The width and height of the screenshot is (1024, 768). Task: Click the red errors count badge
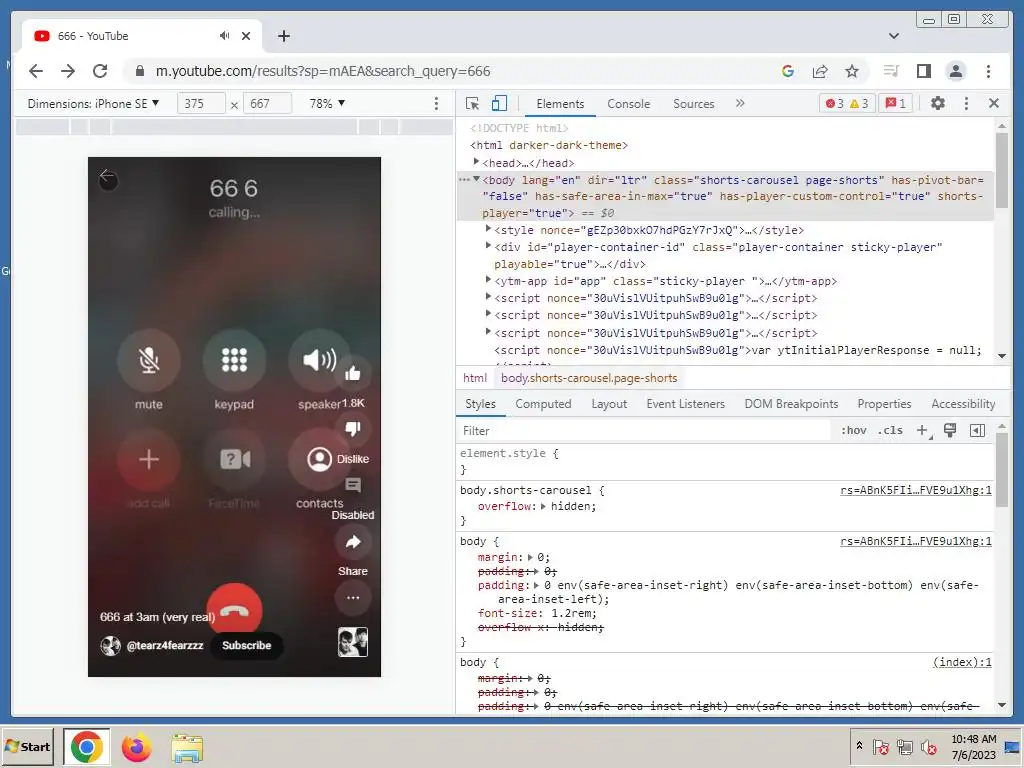835,103
